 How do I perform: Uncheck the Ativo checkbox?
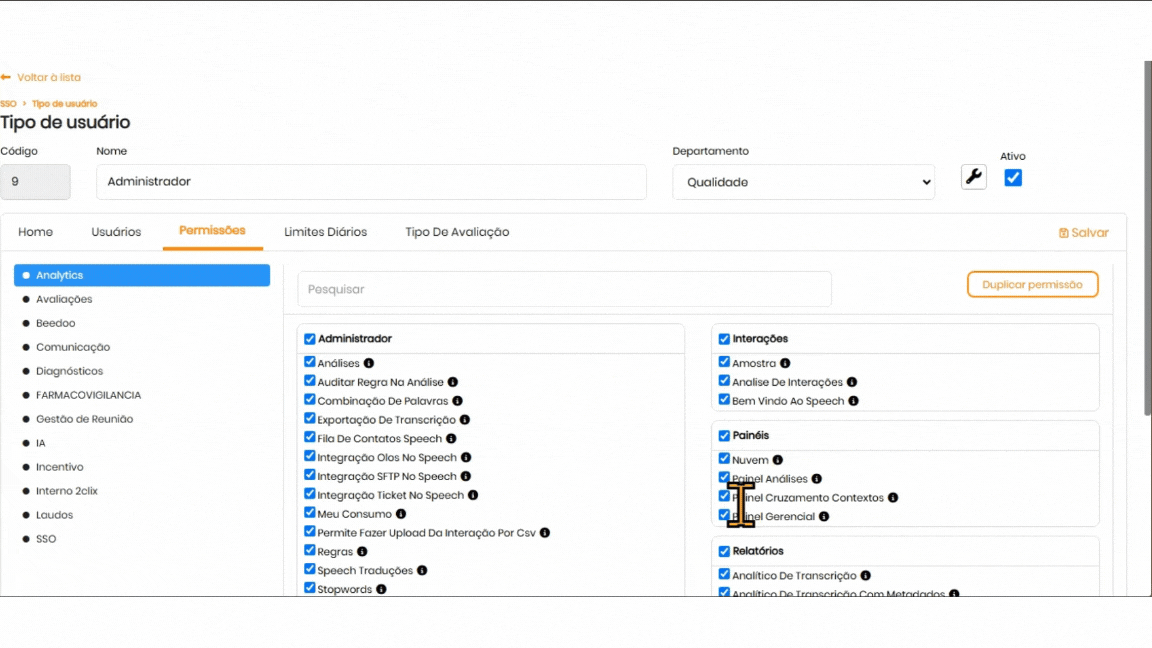[1013, 178]
